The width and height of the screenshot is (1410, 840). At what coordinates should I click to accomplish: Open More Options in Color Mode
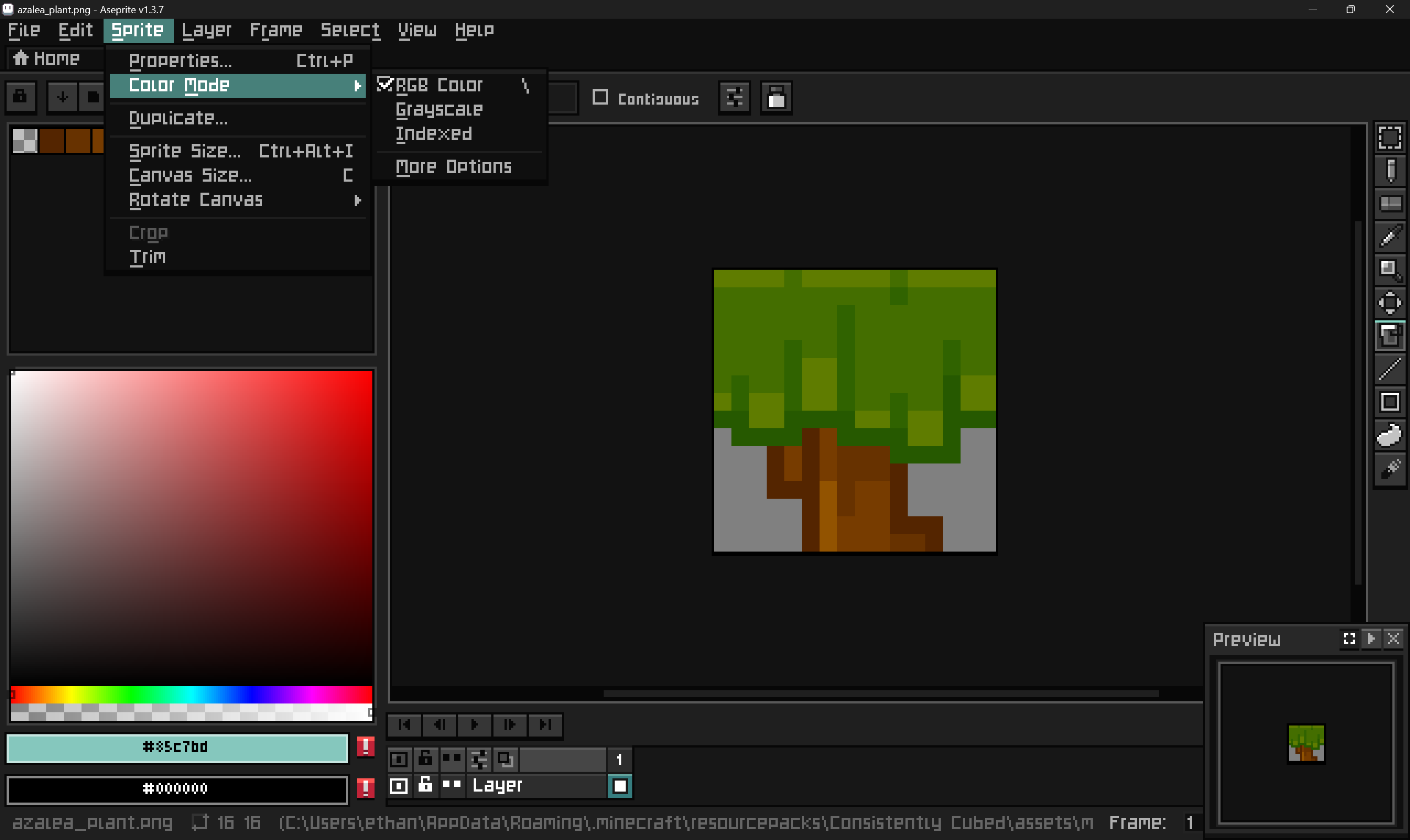pyautogui.click(x=454, y=167)
